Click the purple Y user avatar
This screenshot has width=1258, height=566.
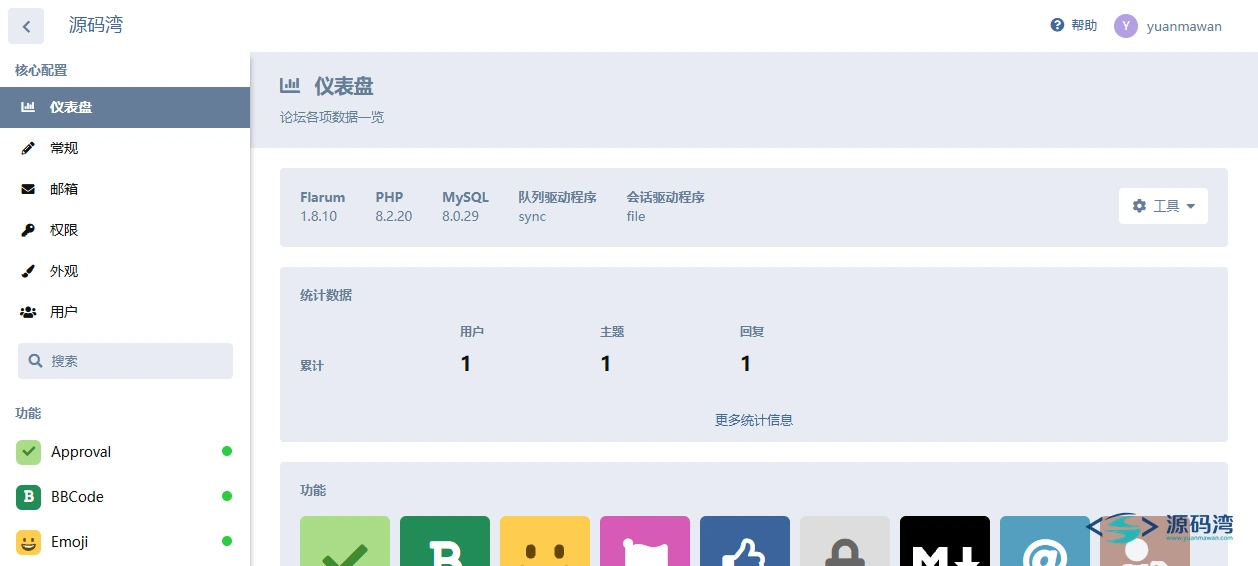click(x=1126, y=26)
